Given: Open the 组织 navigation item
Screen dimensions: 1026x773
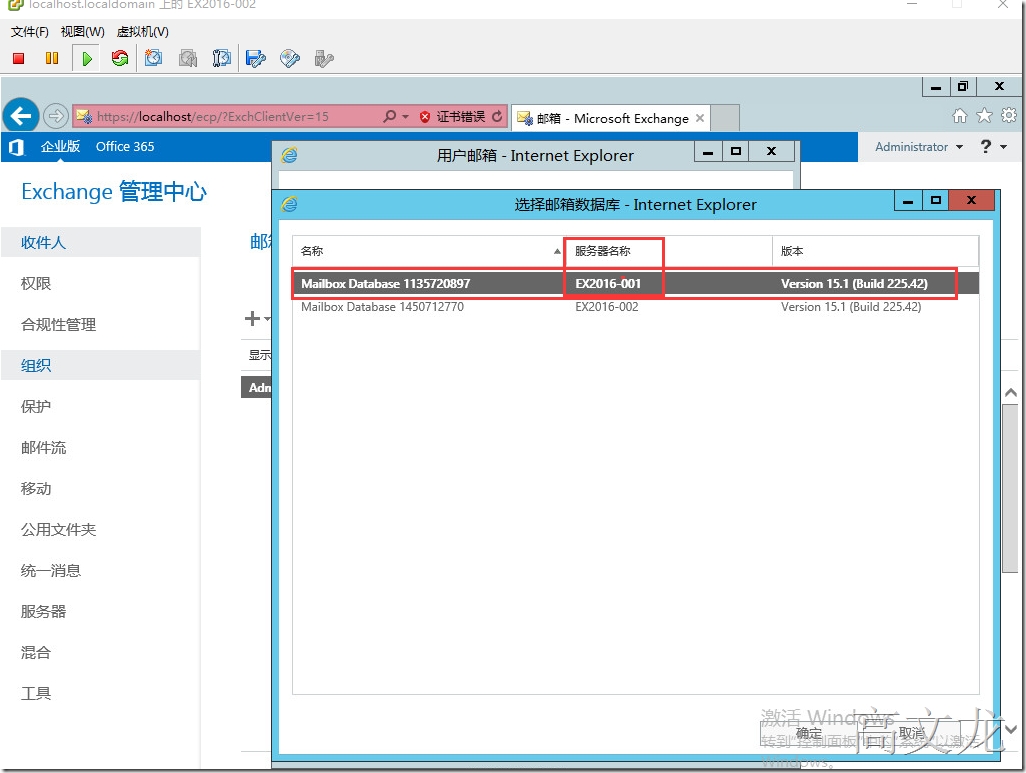Looking at the screenshot, I should [x=101, y=365].
